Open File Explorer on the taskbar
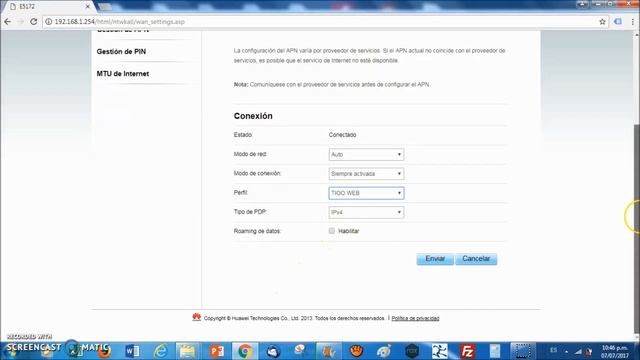This screenshot has height=360, width=640. click(188, 351)
